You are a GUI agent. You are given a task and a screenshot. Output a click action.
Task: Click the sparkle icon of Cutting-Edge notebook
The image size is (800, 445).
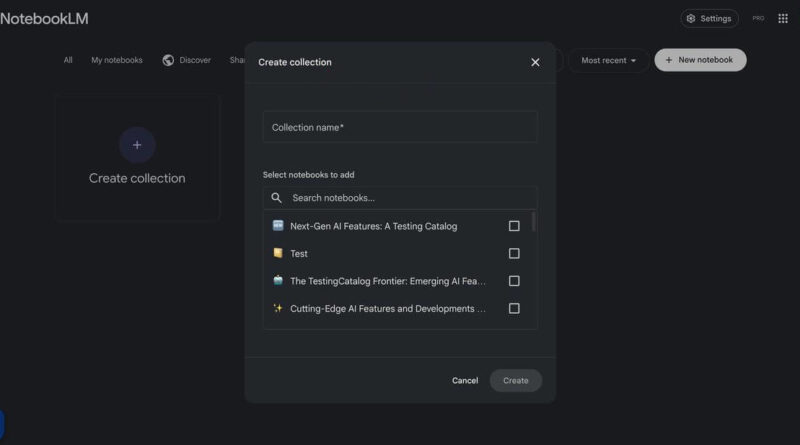click(x=278, y=308)
